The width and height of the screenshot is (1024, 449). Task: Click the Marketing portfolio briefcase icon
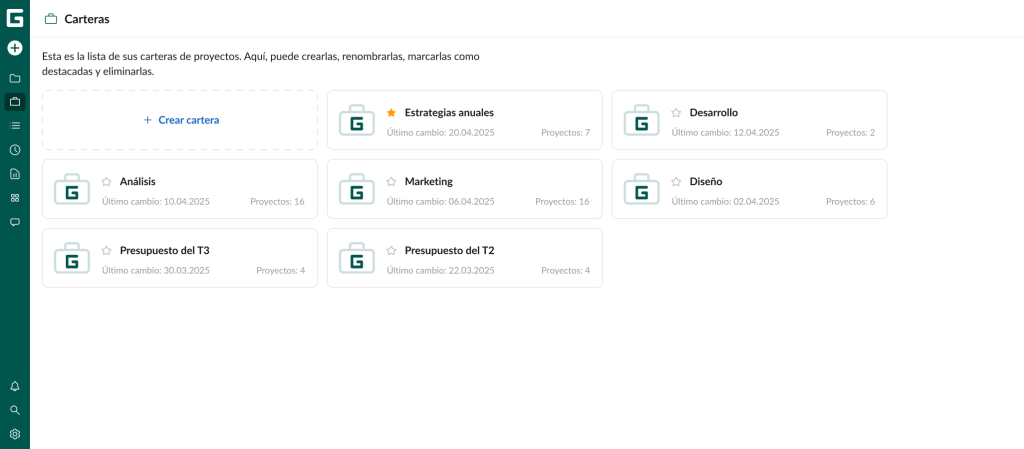(x=357, y=189)
